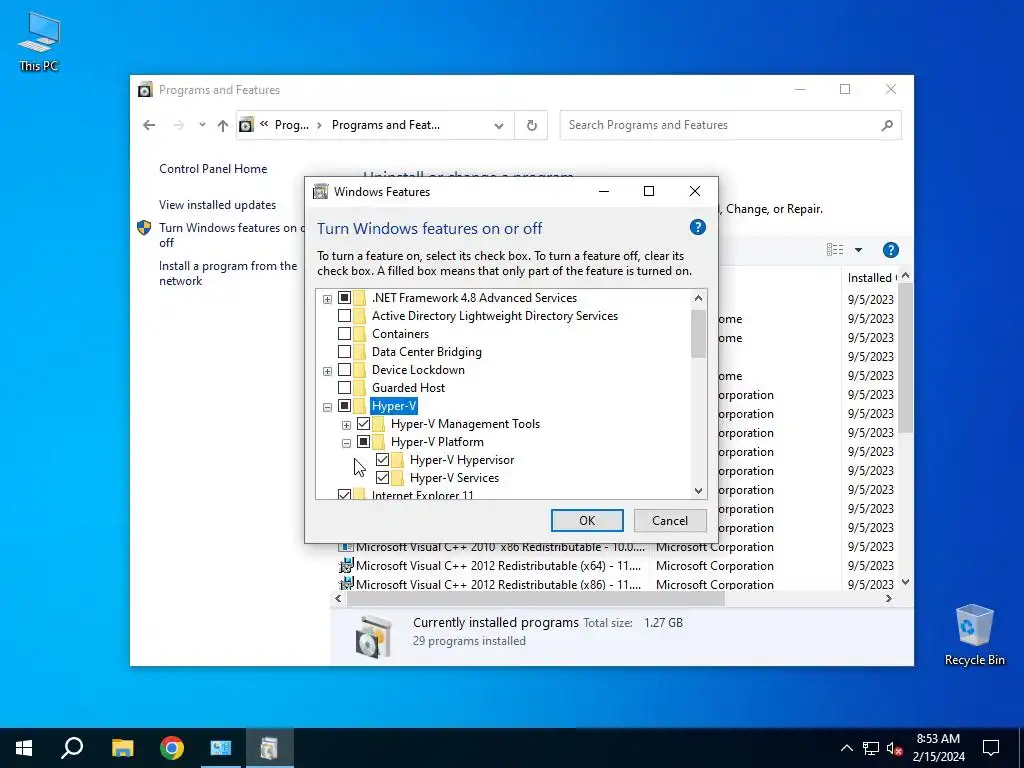Confirm changes with the OK button
This screenshot has width=1024, height=768.
pos(587,520)
